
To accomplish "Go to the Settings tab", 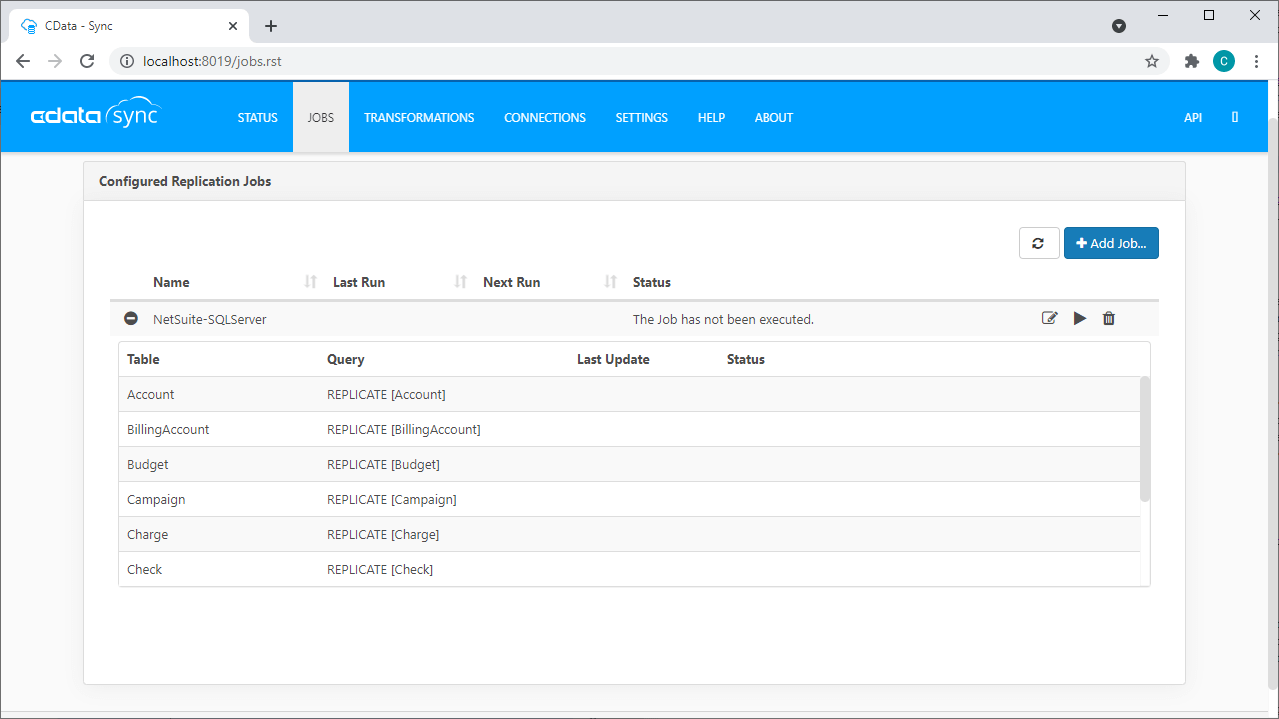I will pos(641,117).
